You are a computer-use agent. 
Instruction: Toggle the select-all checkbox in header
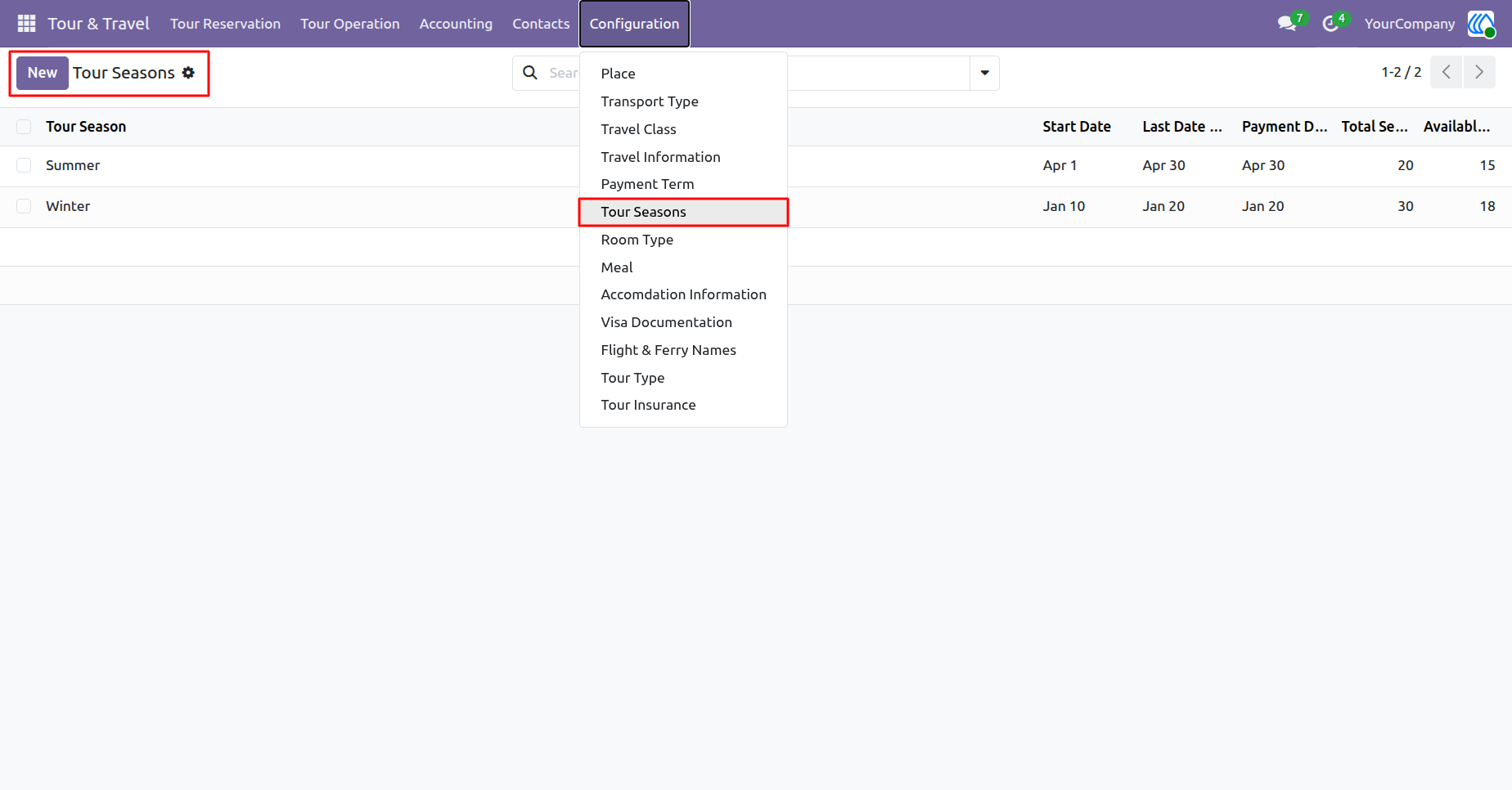click(x=24, y=127)
